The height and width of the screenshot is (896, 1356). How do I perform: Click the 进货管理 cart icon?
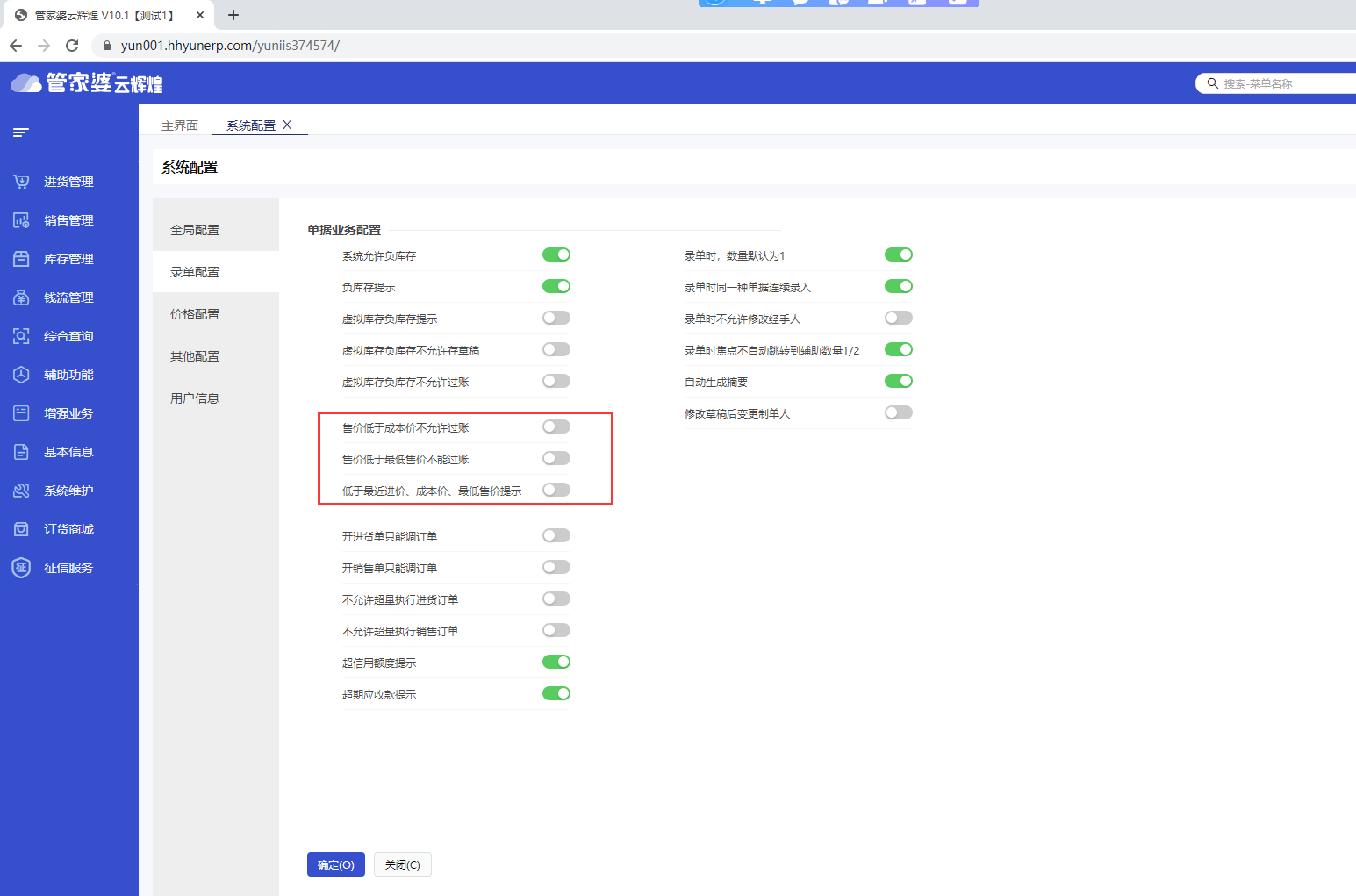tap(21, 182)
